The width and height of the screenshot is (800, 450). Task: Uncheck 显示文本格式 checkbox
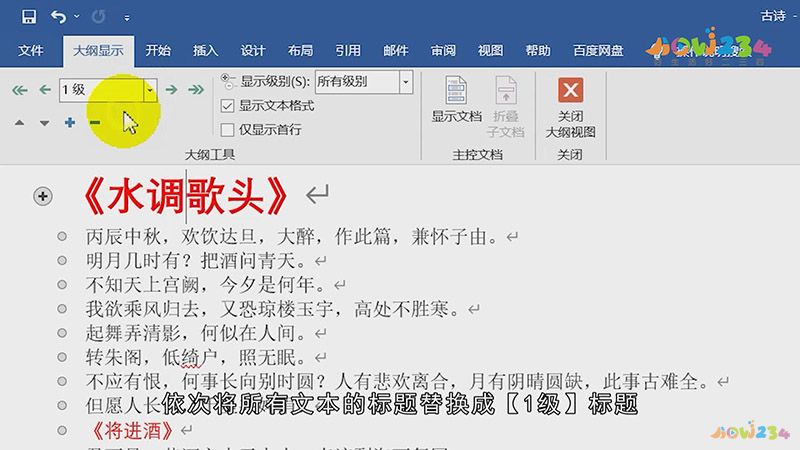pos(228,106)
